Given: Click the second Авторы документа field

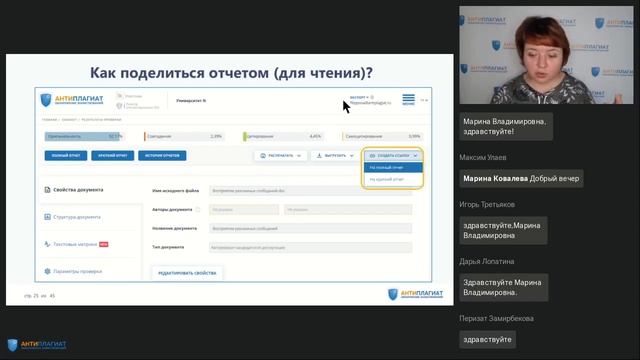Looking at the screenshot, I should (348, 210).
